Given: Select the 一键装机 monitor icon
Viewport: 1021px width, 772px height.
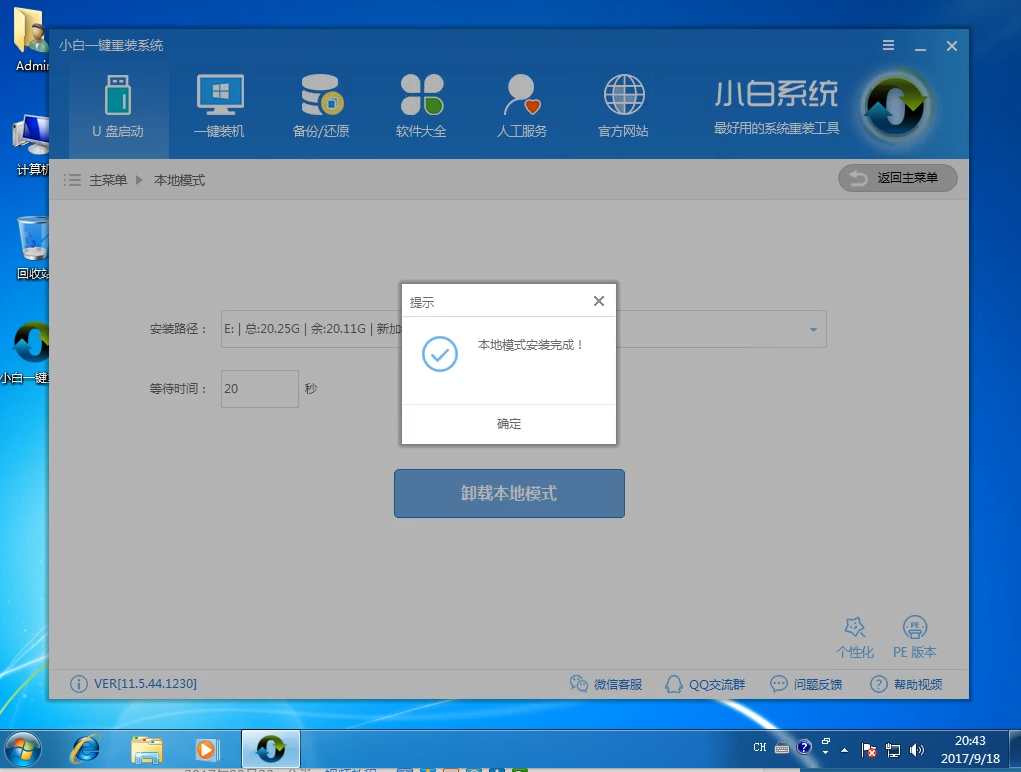Looking at the screenshot, I should point(219,96).
